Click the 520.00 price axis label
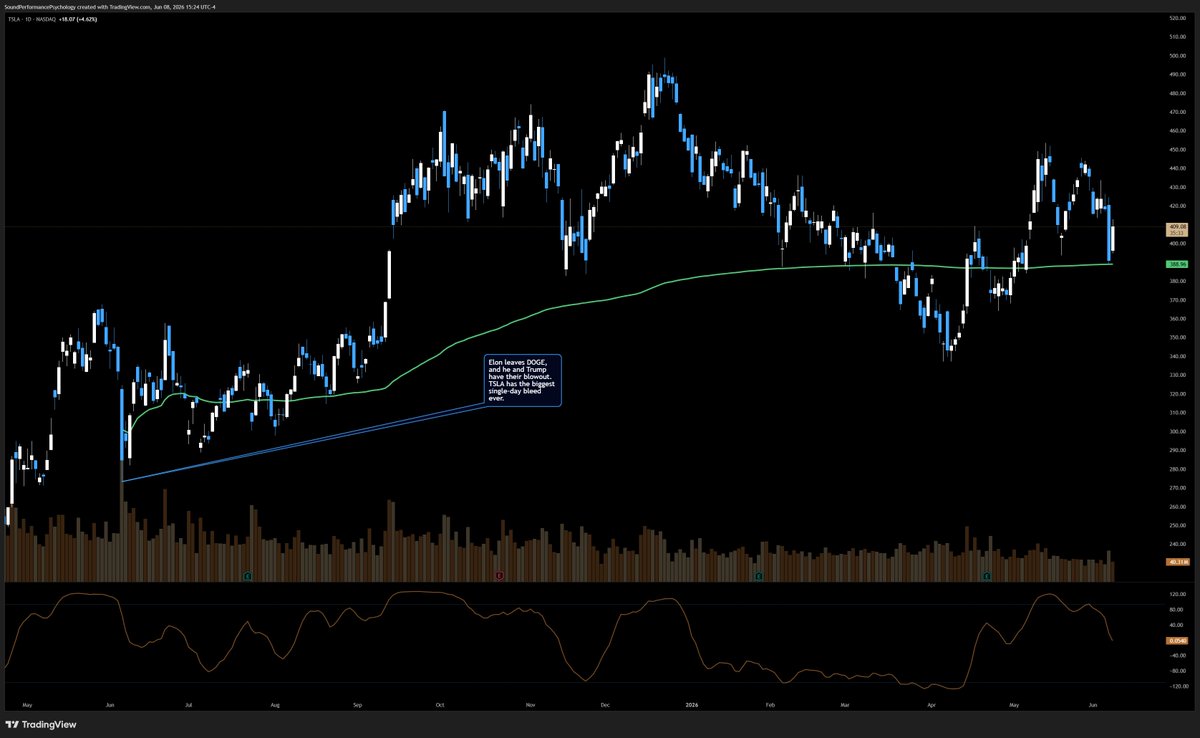 1176,18
